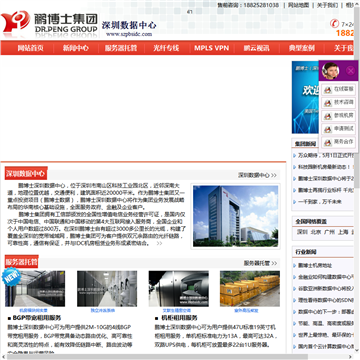
Task: Click industry news 鹏博士机房地址
Action: click(315, 266)
